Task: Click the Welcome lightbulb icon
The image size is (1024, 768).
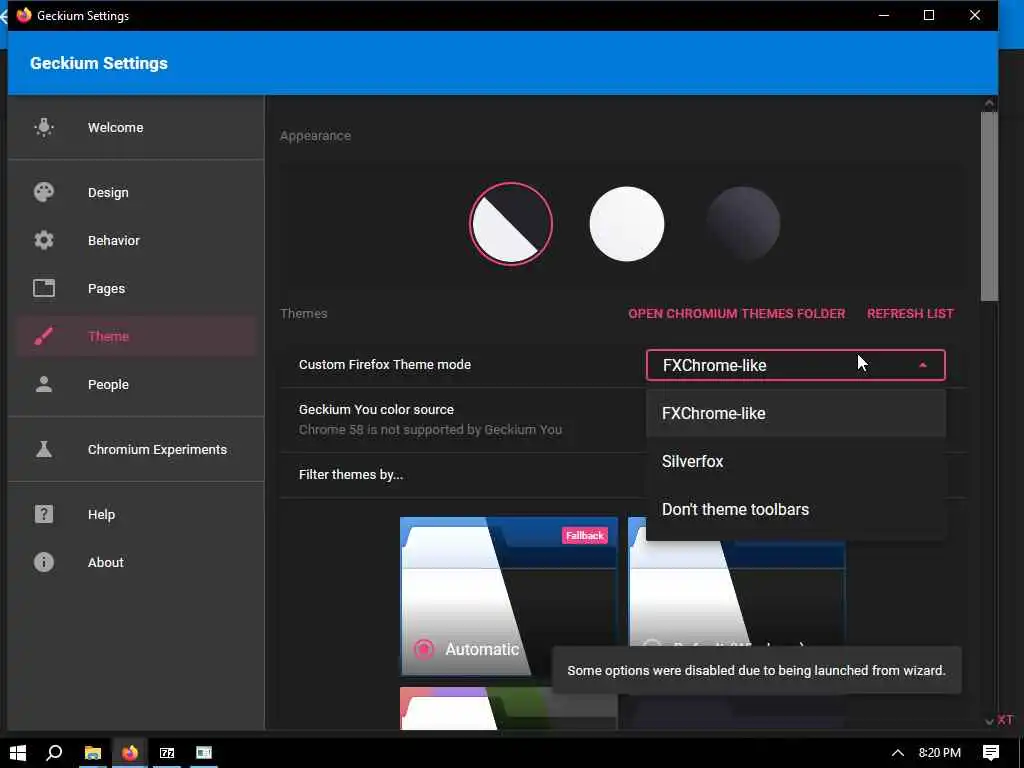Action: click(44, 127)
